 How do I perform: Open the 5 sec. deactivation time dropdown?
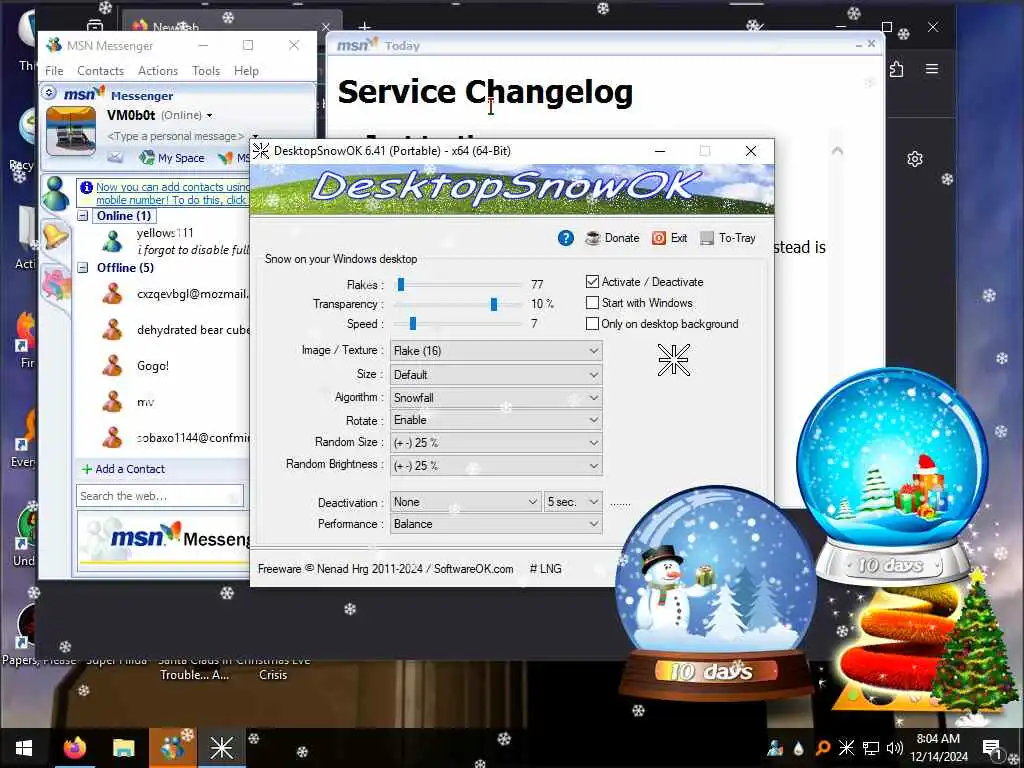(x=573, y=502)
